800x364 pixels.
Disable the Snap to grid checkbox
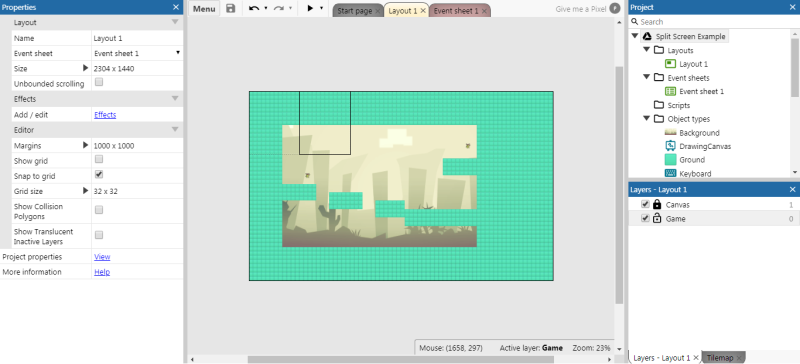(99, 175)
